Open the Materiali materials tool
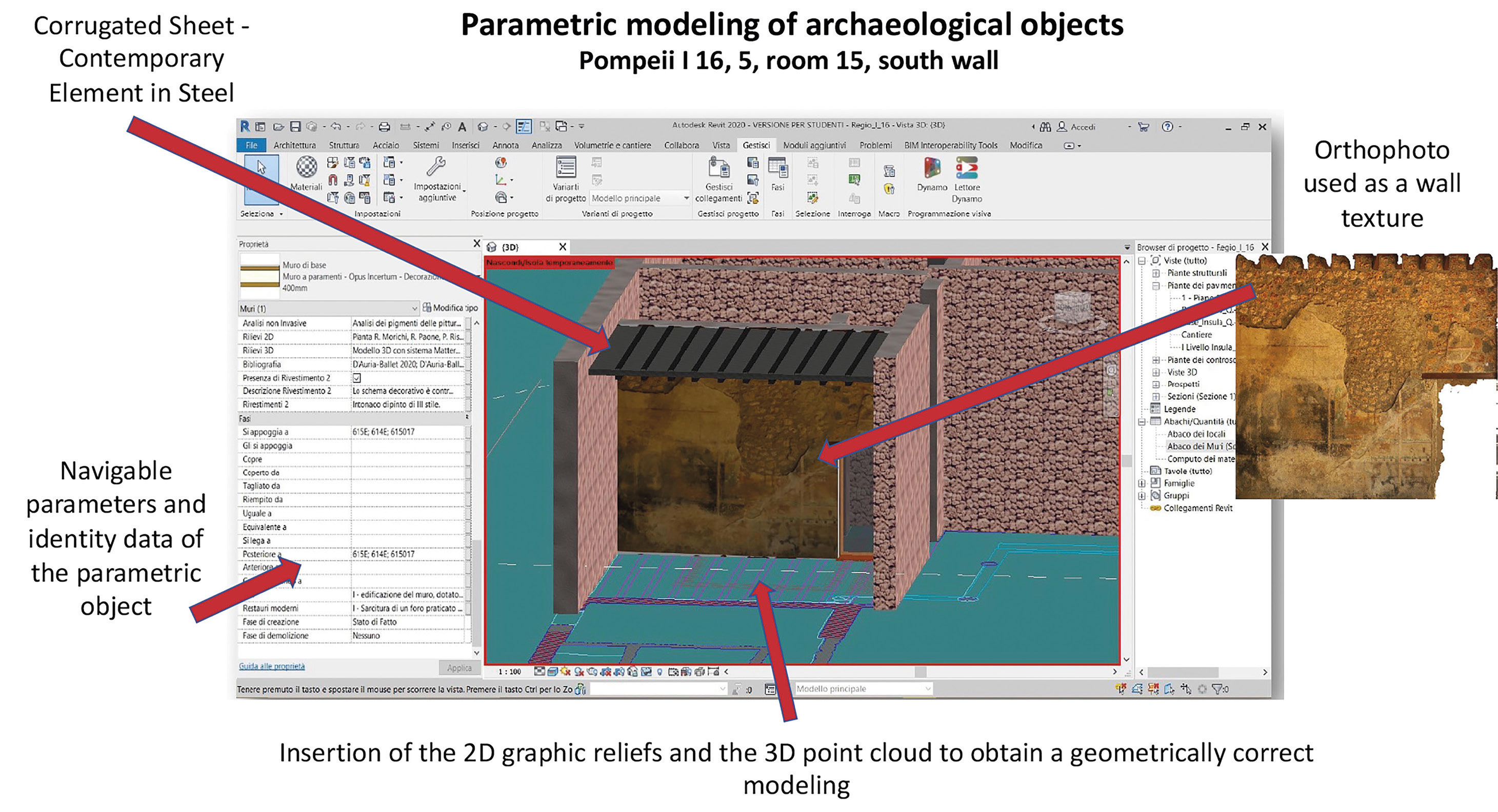 306,173
